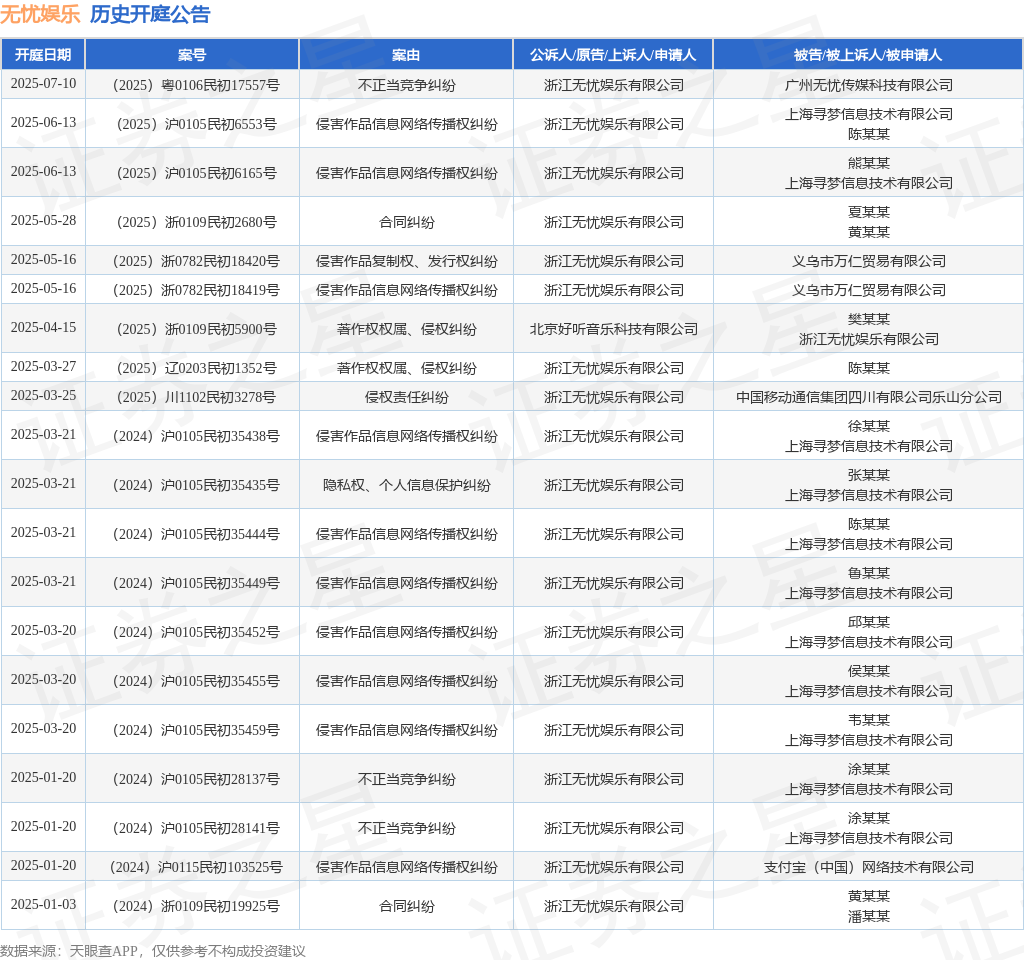The image size is (1024, 960).
Task: Select case number 沪0105民初35455号
Action: pos(197,681)
